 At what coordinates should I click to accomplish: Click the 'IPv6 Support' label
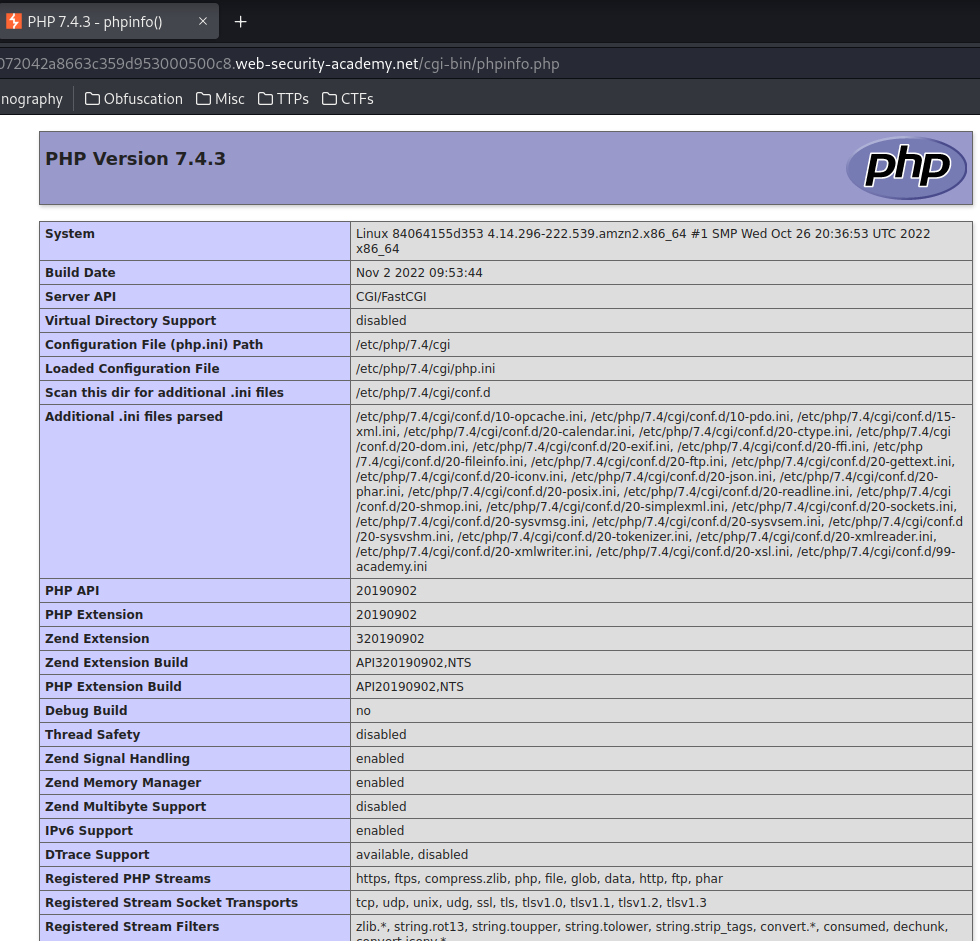click(x=89, y=830)
